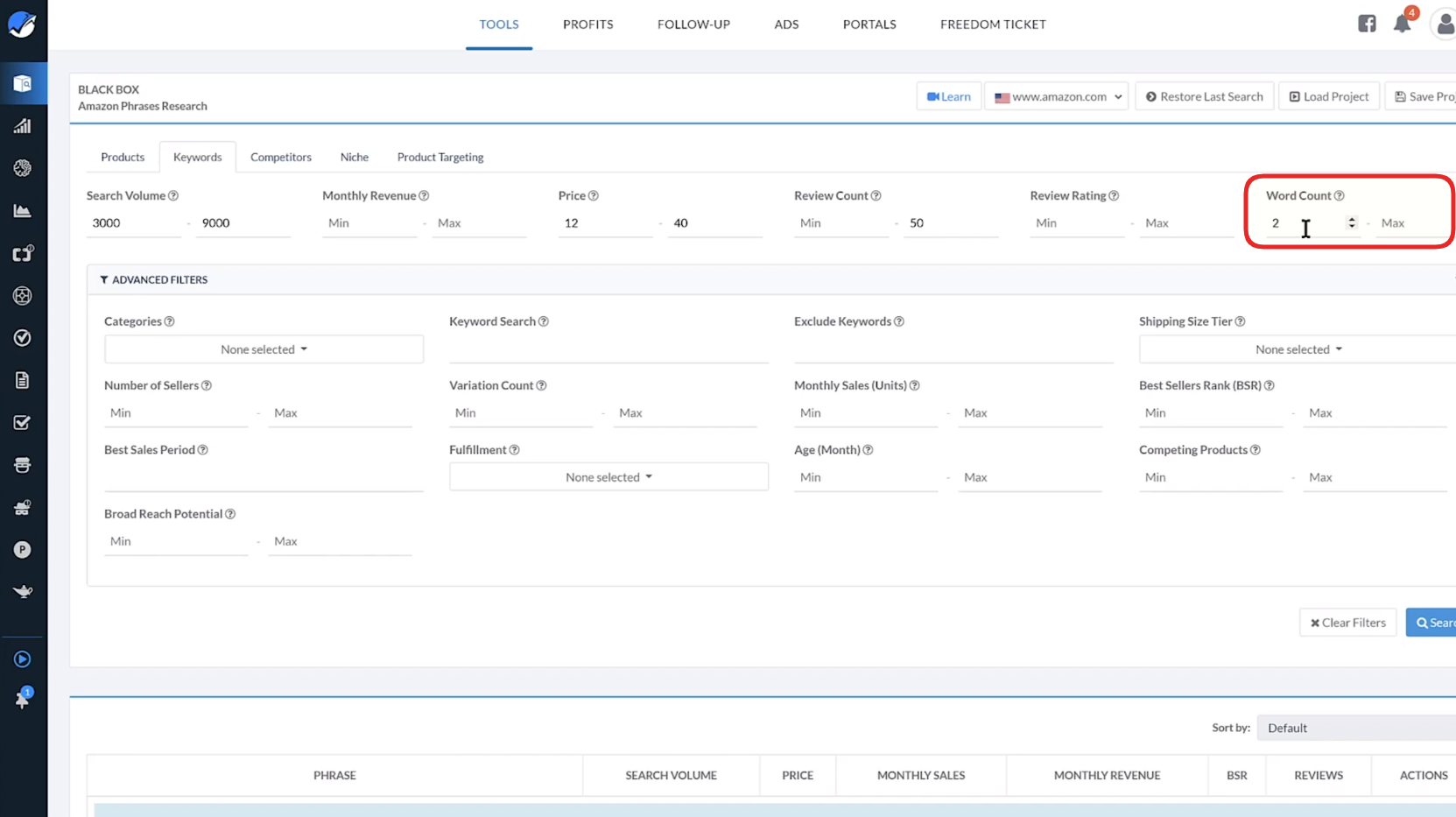
Task: Open the area chart icon in sidebar
Action: [x=23, y=211]
